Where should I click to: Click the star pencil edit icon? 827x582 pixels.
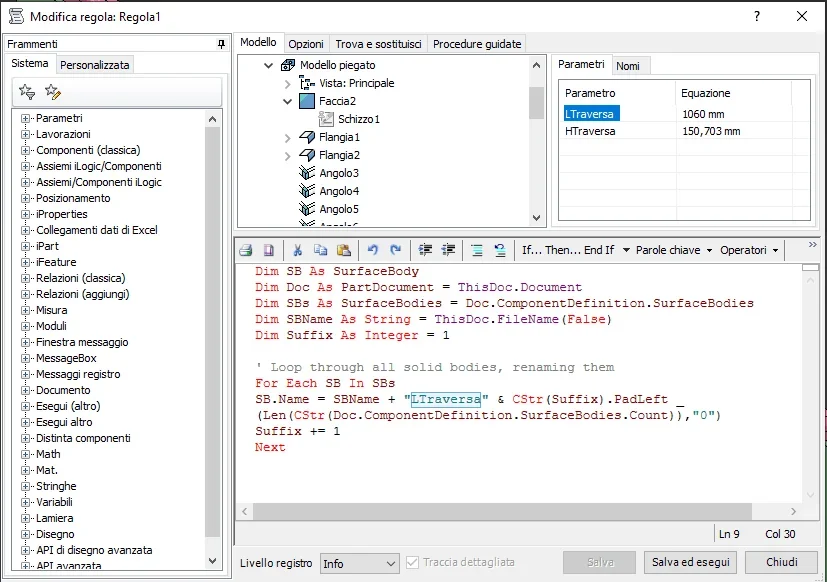pyautogui.click(x=53, y=92)
